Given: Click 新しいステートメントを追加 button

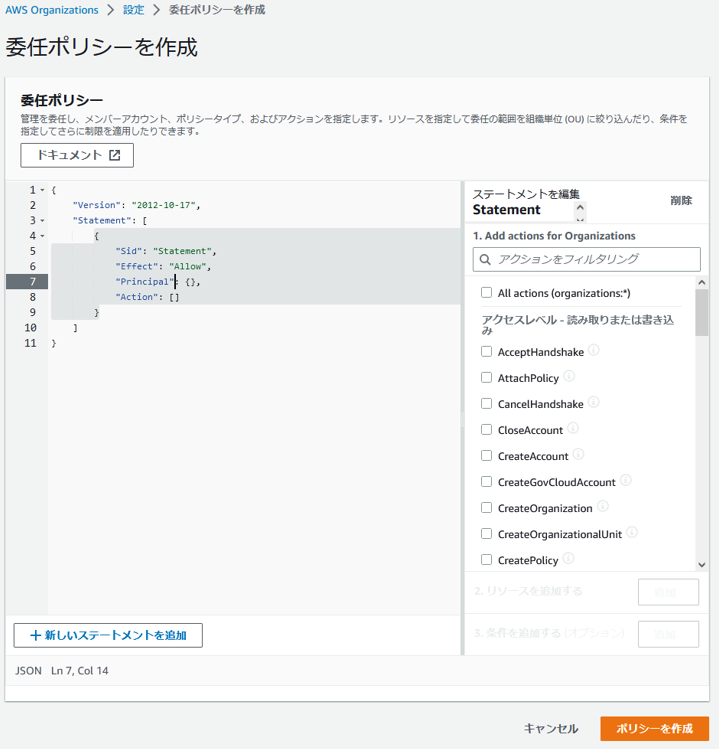Looking at the screenshot, I should coord(108,635).
